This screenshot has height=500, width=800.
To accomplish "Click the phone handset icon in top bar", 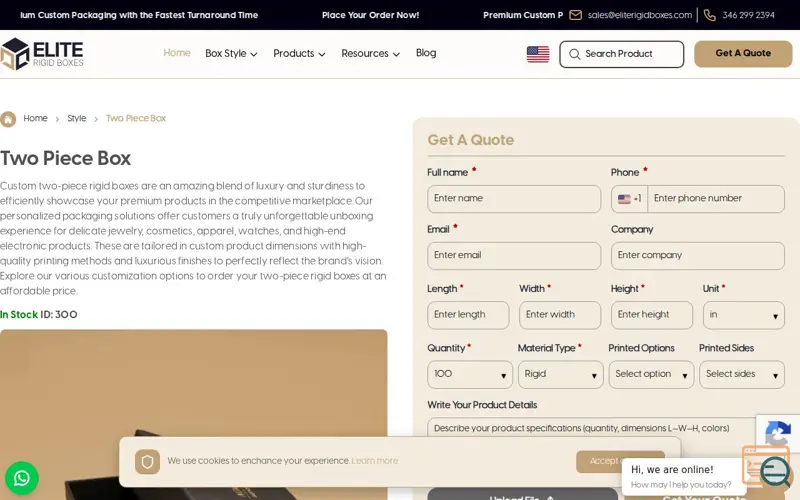I will pos(709,15).
